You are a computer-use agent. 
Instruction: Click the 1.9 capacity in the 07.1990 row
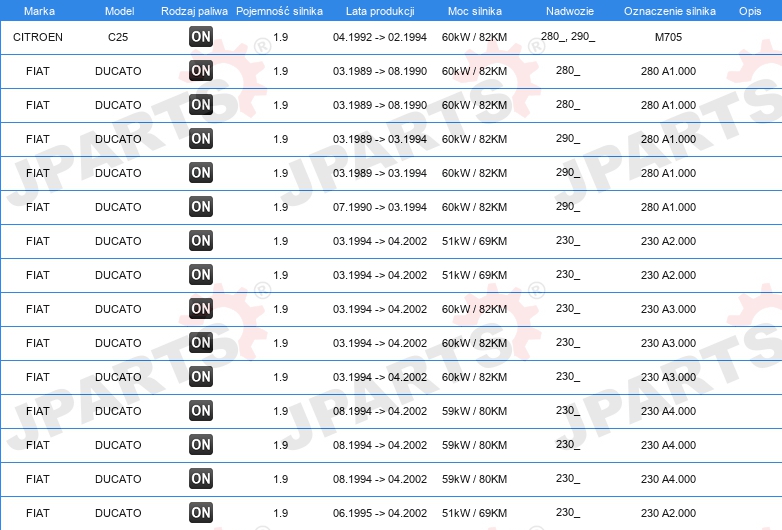[x=281, y=207]
